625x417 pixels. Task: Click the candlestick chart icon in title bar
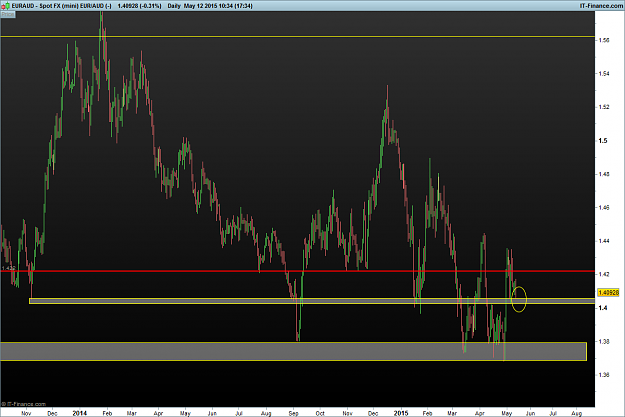point(5,6)
